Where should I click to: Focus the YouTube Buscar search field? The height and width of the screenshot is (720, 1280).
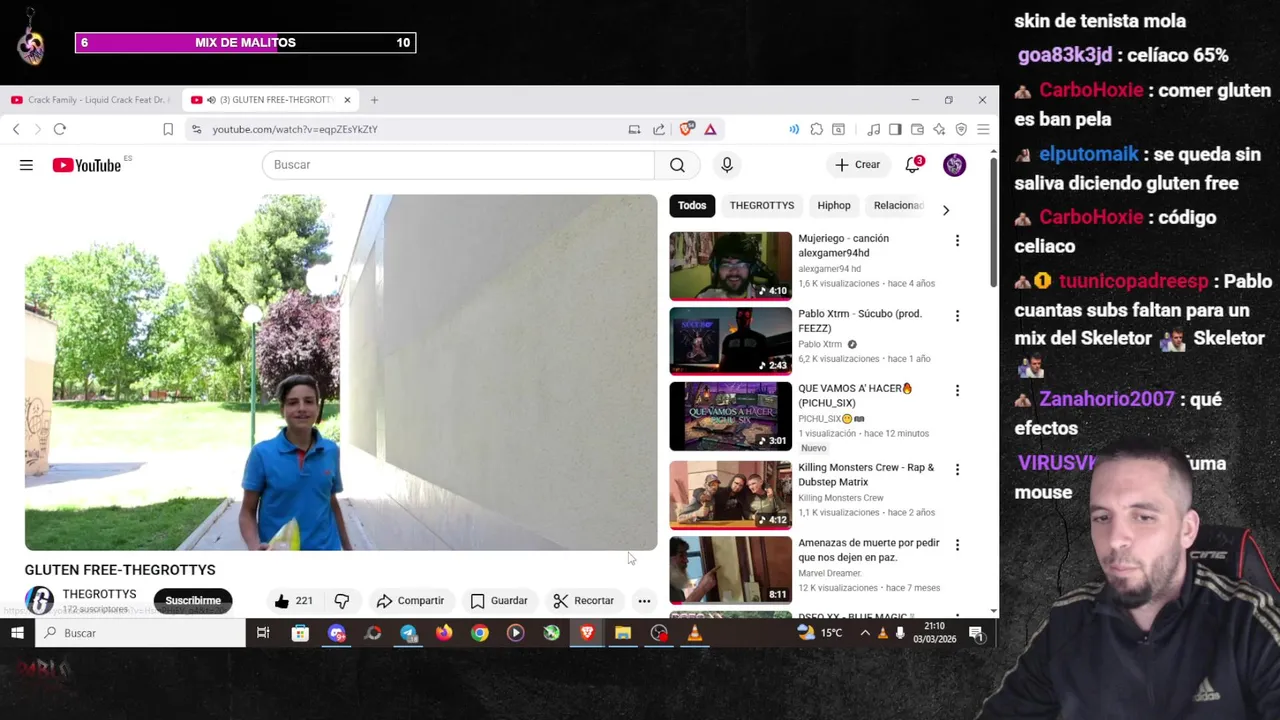point(458,165)
